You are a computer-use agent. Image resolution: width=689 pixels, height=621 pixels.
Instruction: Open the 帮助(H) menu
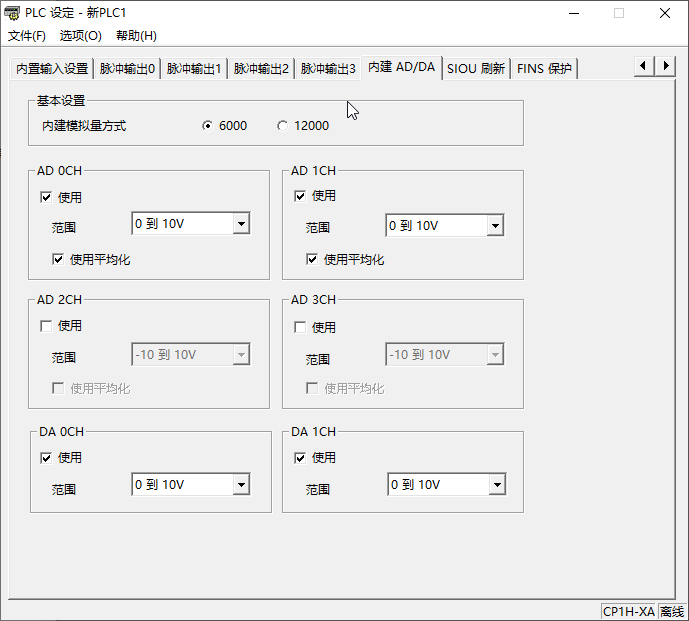tap(136, 36)
